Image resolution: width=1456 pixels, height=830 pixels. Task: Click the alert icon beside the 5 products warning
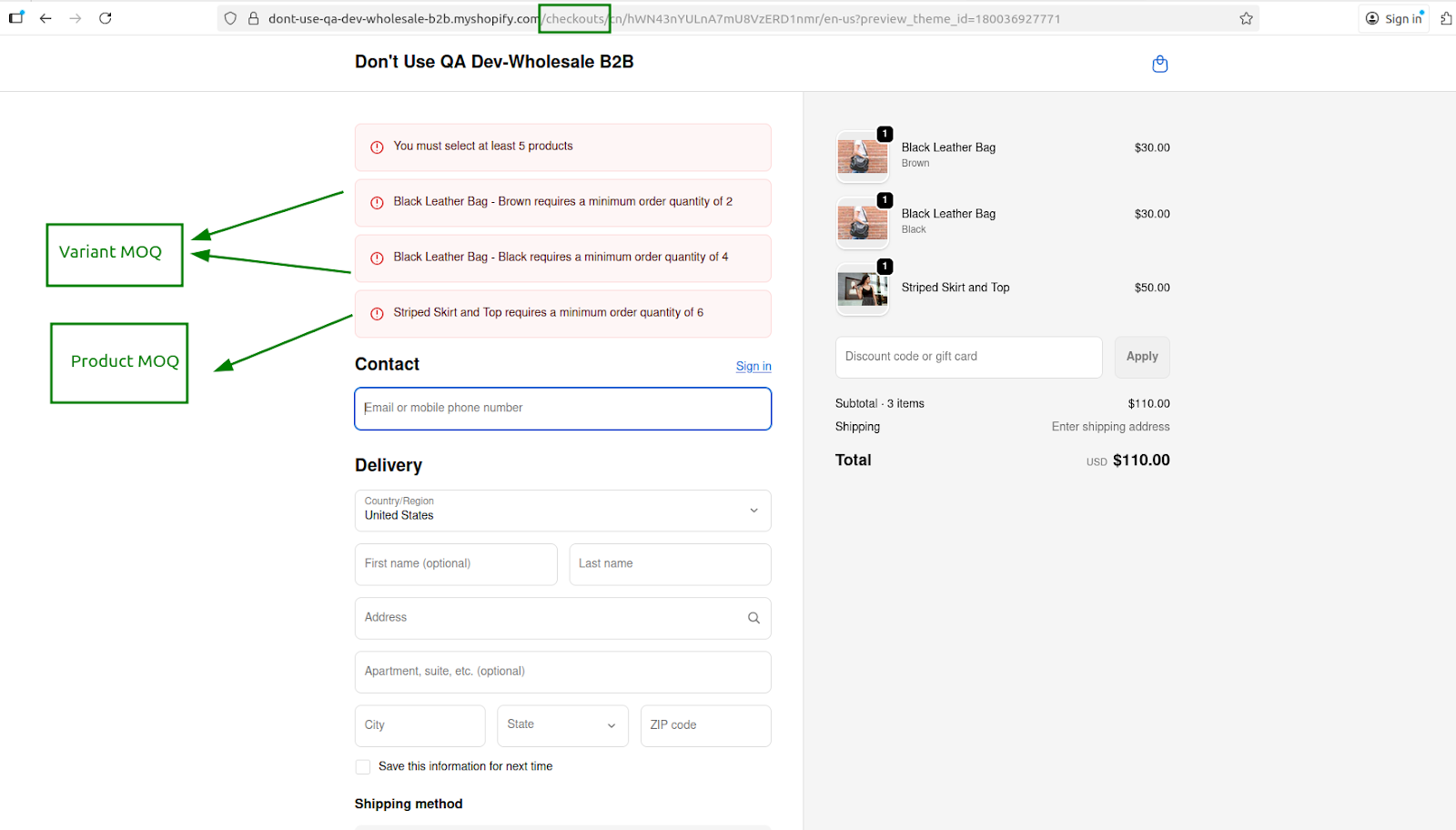coord(376,147)
